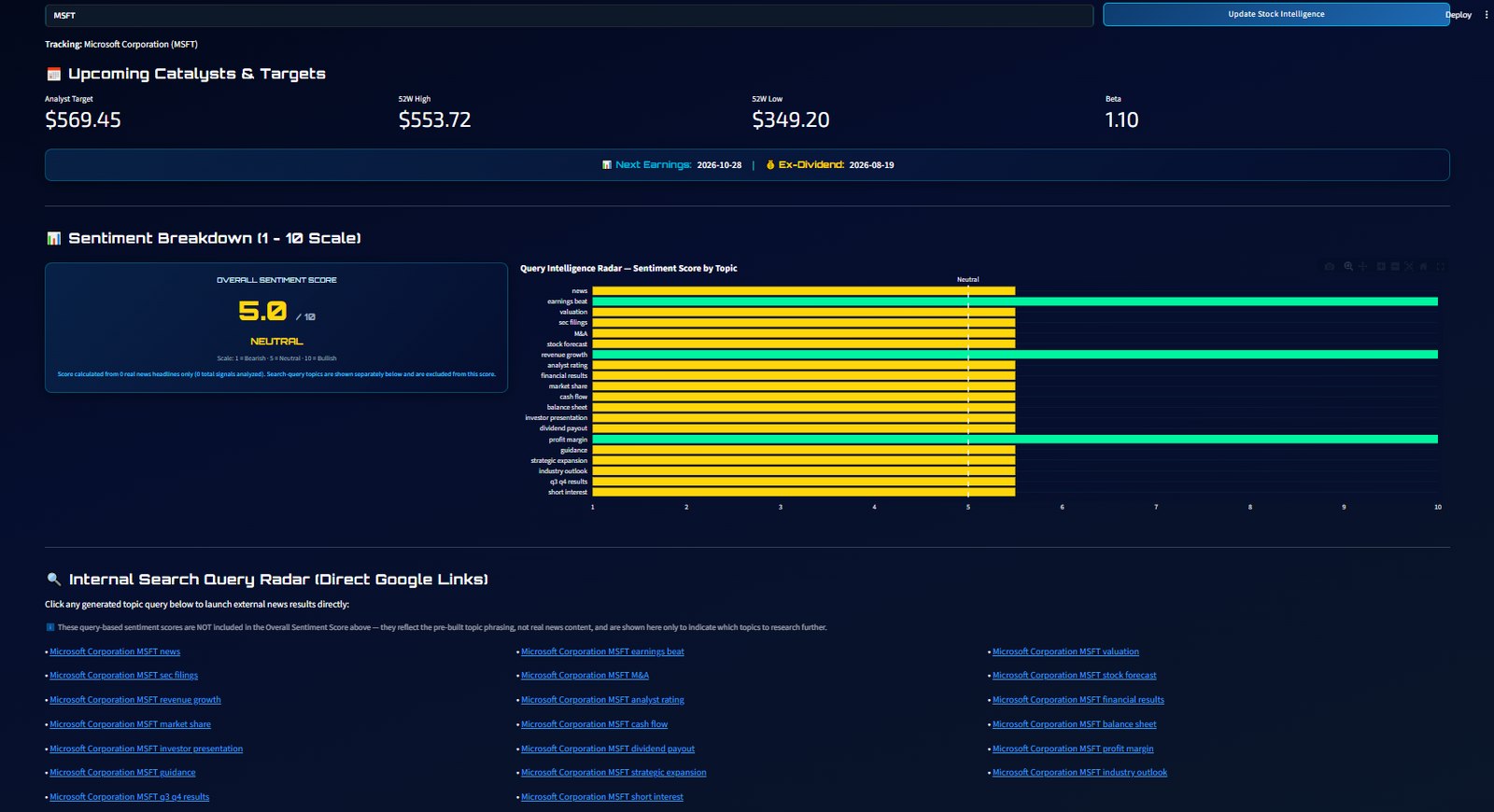Select the chart Pan tool
1494x812 pixels.
(x=1363, y=267)
